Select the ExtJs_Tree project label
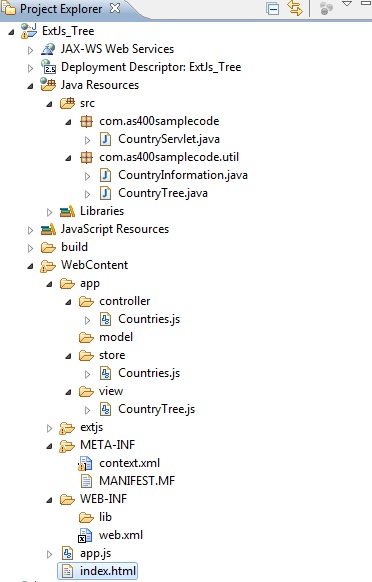Screen dimensions: 372x582 [68, 31]
